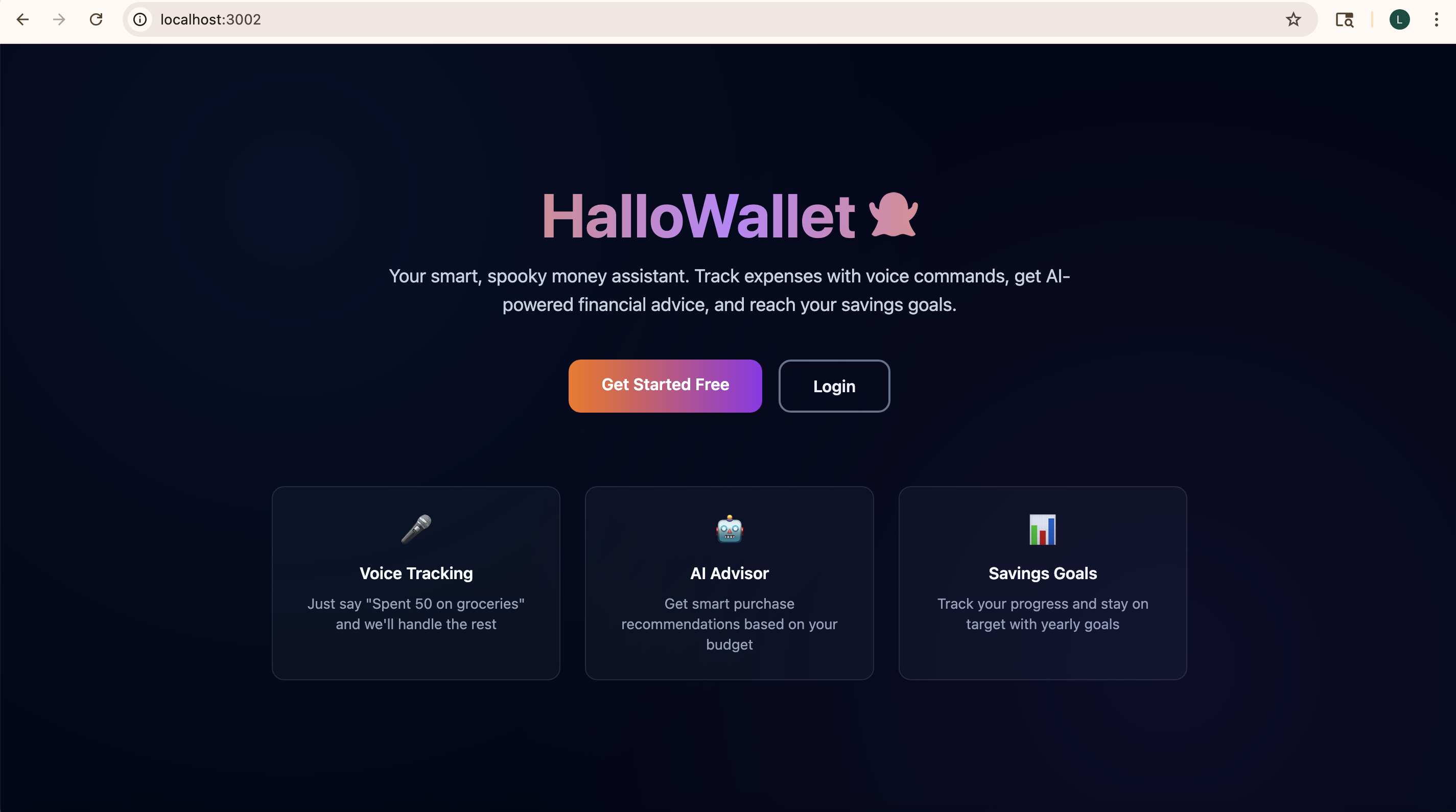
Task: Click the spooky money assistant tagline
Action: [729, 290]
